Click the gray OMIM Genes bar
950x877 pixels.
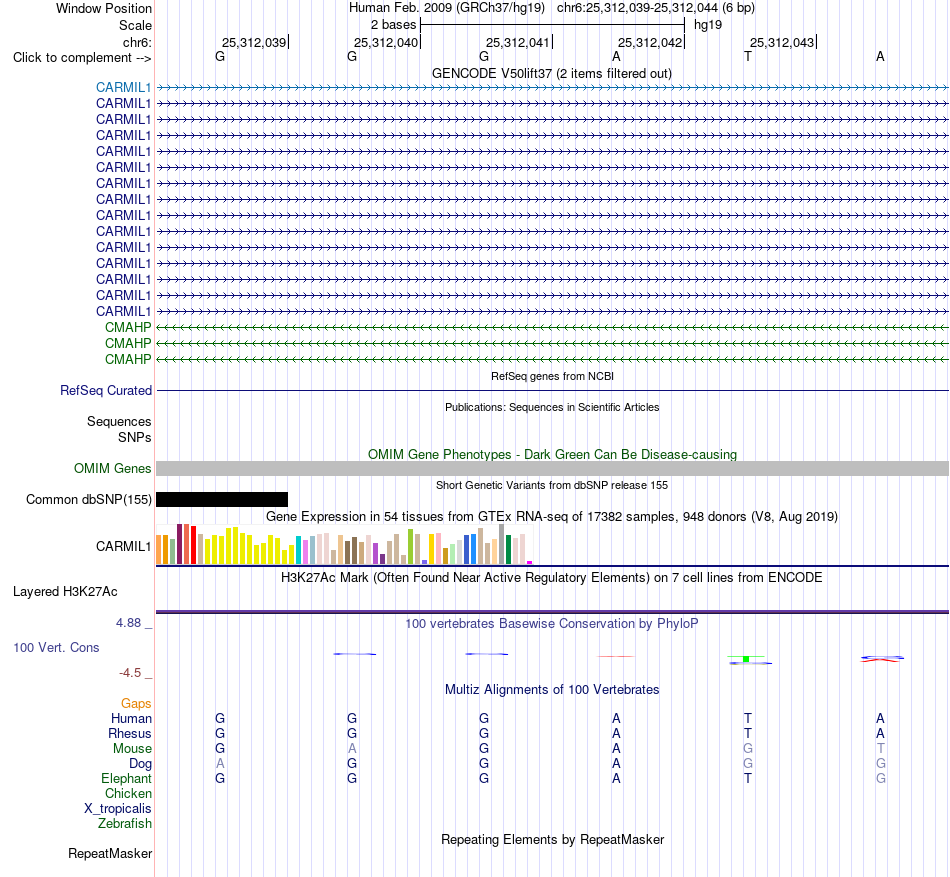click(552, 468)
